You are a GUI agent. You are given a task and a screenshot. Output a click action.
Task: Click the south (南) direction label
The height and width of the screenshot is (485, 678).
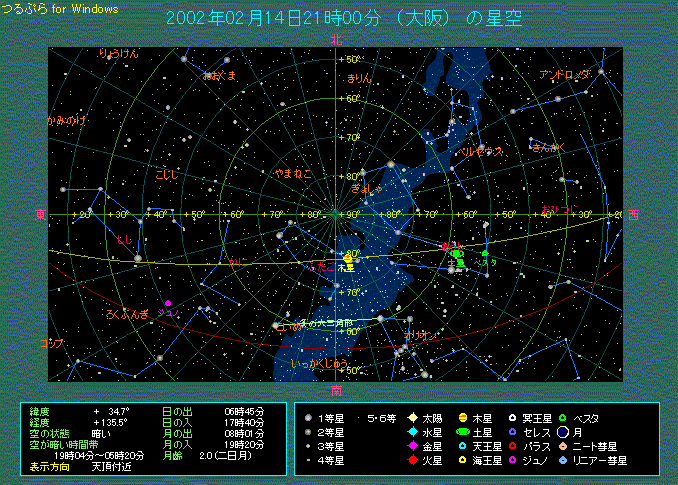337,390
